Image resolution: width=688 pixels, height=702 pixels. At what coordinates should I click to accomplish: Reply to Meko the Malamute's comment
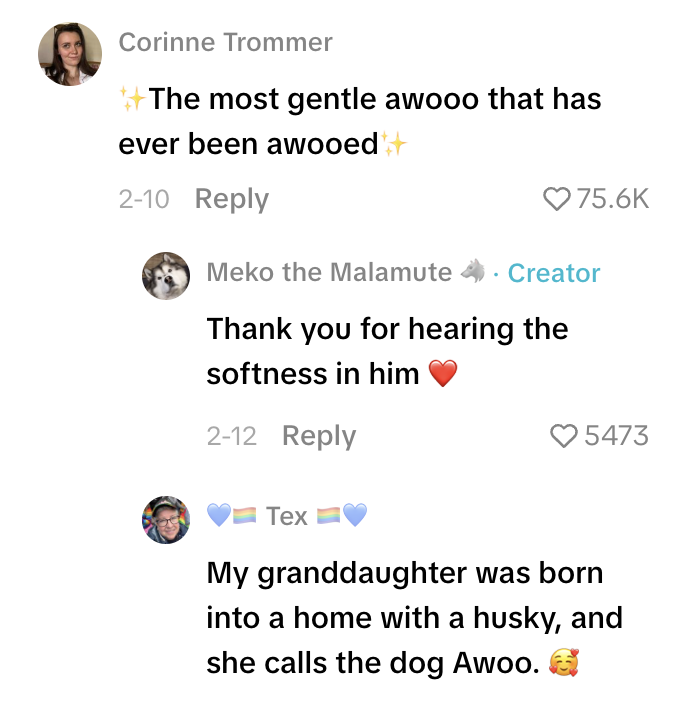pos(318,436)
